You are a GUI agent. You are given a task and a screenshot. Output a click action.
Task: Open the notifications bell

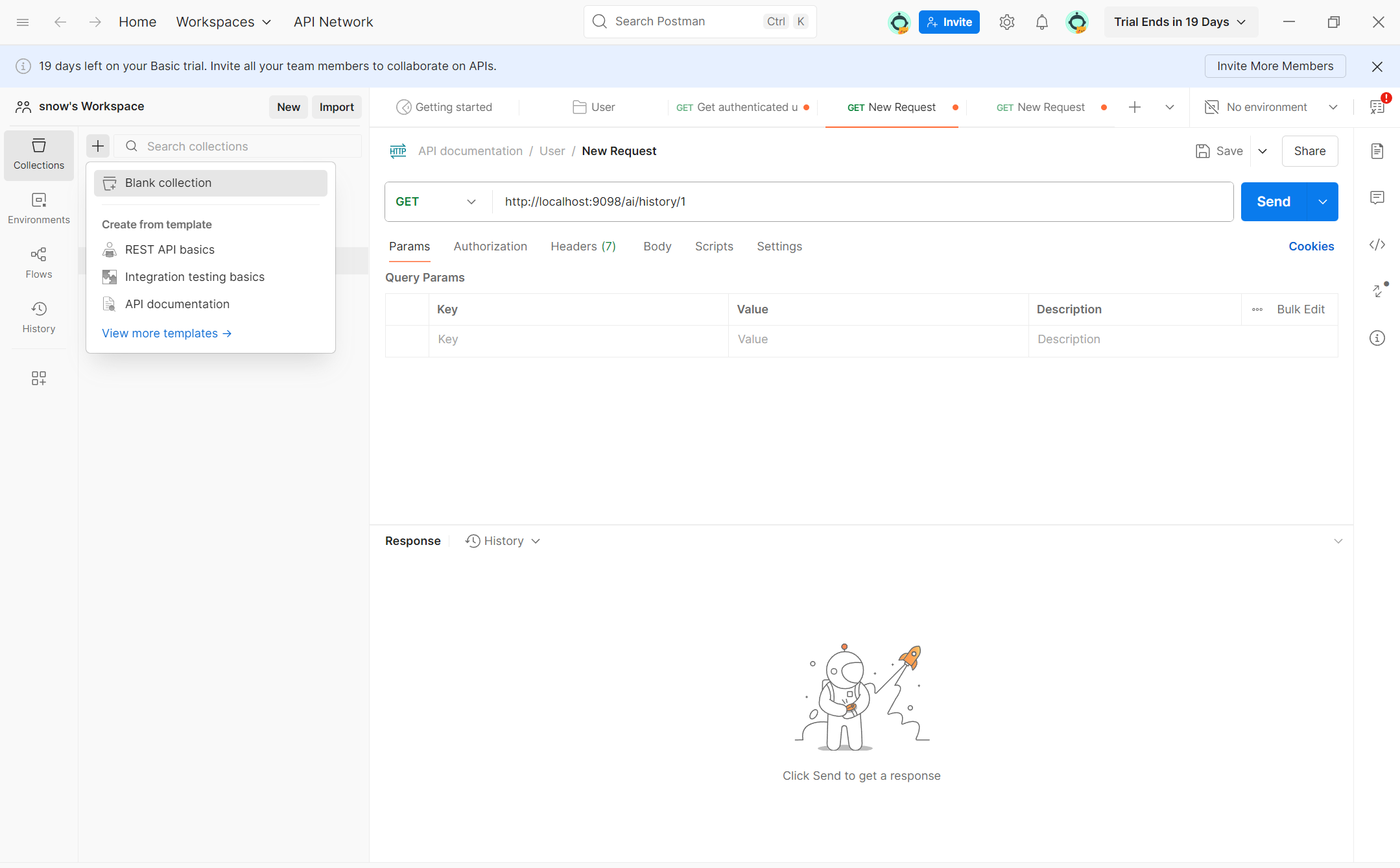1041,22
